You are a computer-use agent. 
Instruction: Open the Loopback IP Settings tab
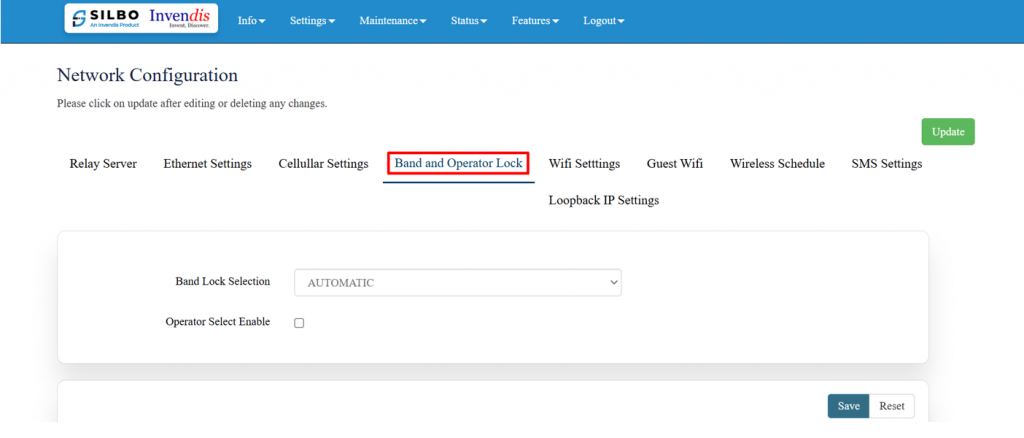pos(603,201)
